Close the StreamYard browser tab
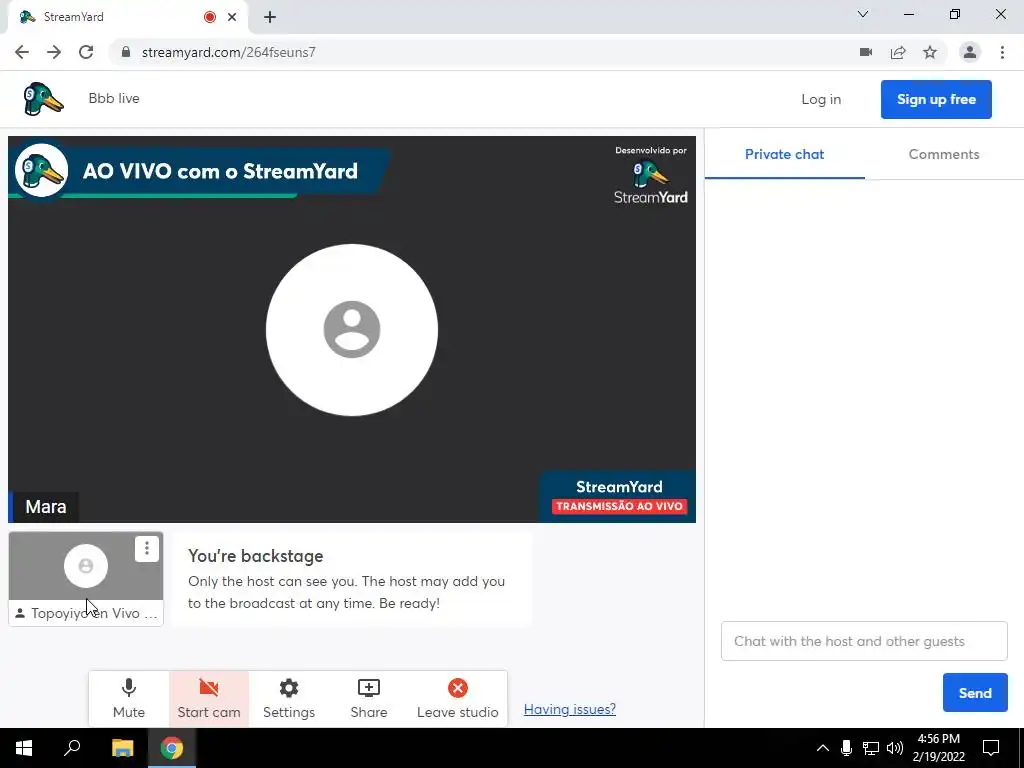1024x768 pixels. tap(232, 17)
